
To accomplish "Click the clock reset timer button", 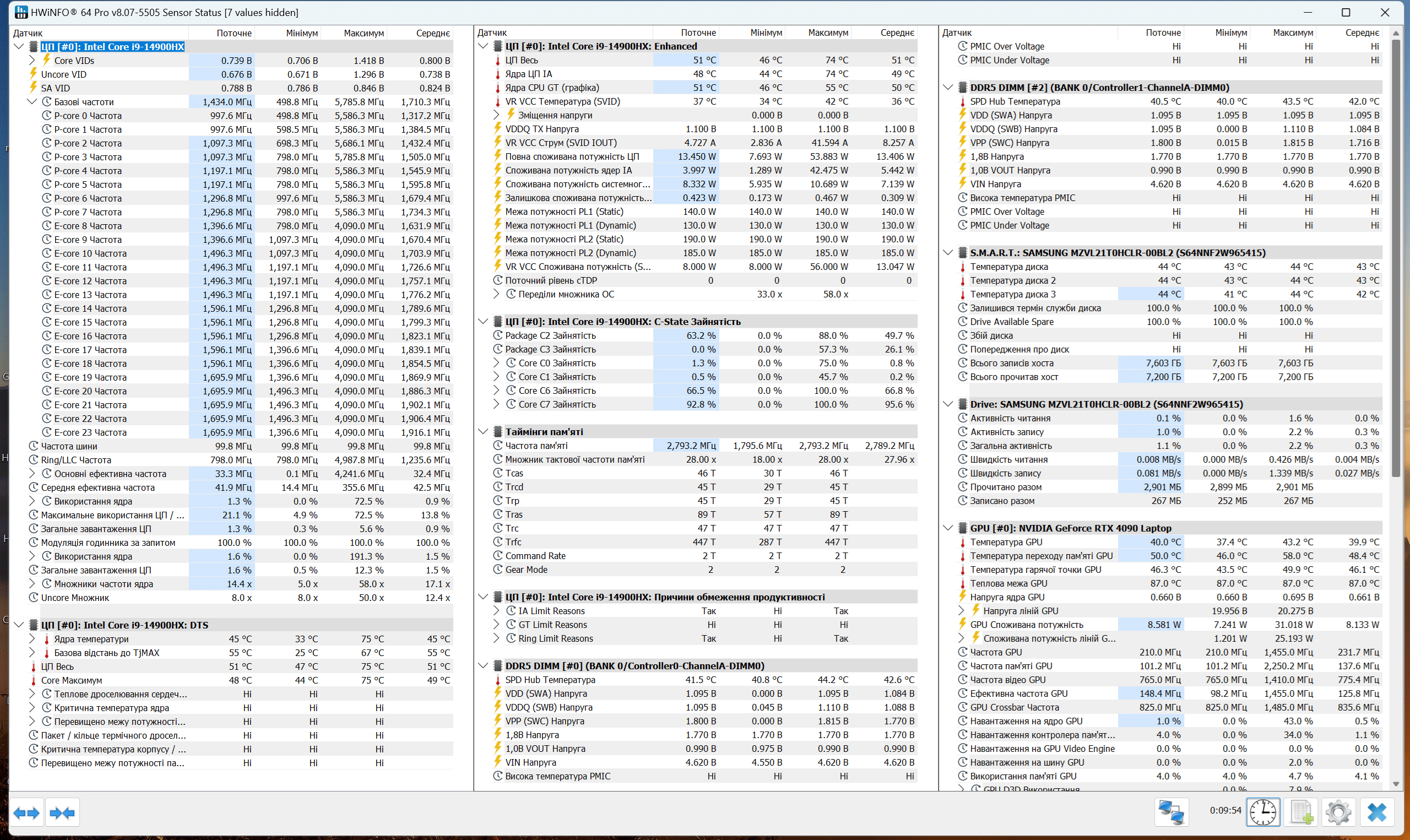I will (1263, 813).
